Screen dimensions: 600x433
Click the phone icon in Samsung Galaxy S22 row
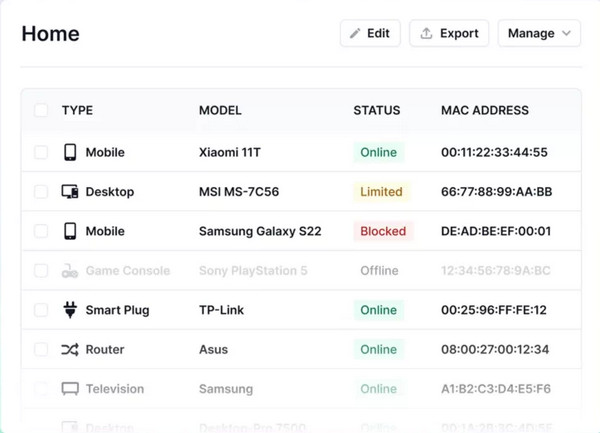pyautogui.click(x=70, y=231)
